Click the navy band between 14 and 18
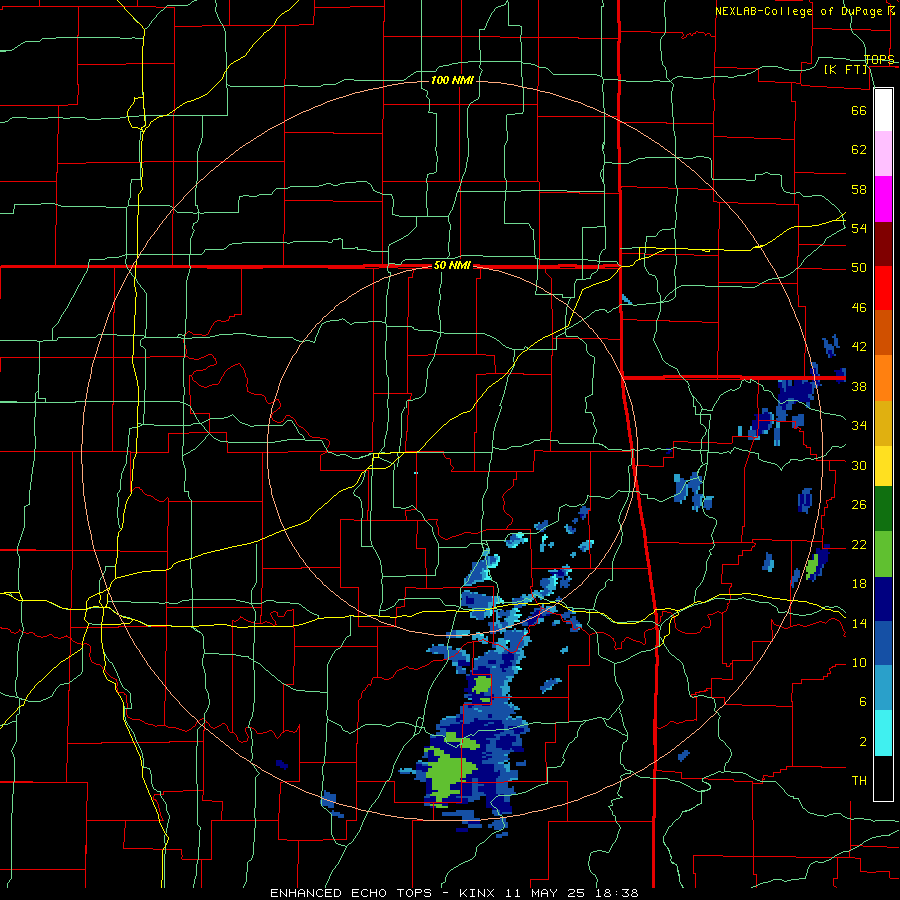This screenshot has width=900, height=900. pyautogui.click(x=883, y=599)
